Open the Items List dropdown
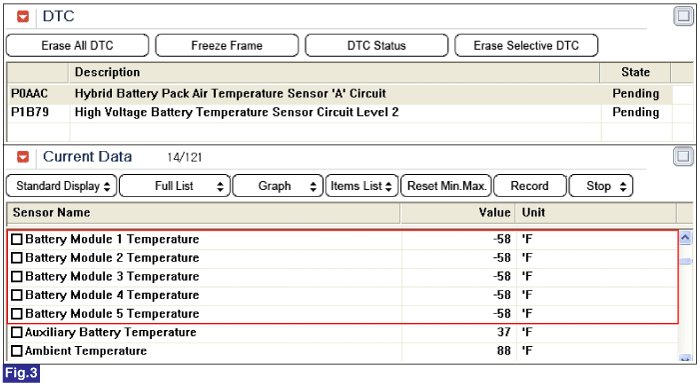Image resolution: width=700 pixels, height=386 pixels. 362,186
